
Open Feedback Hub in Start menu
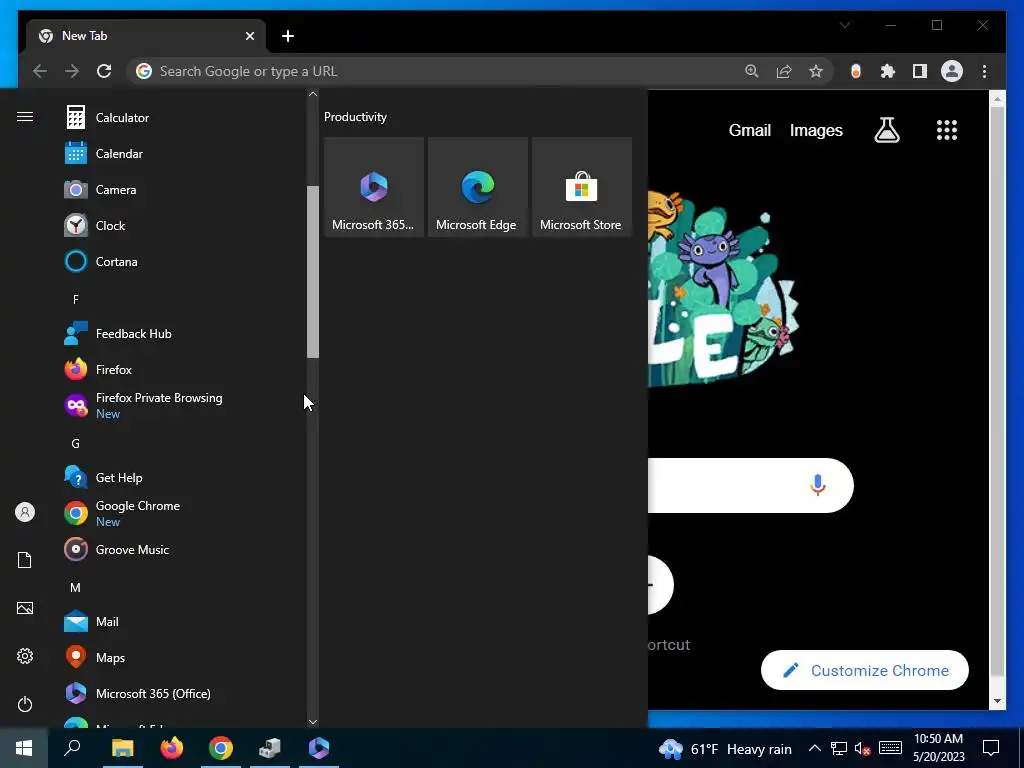183,334
